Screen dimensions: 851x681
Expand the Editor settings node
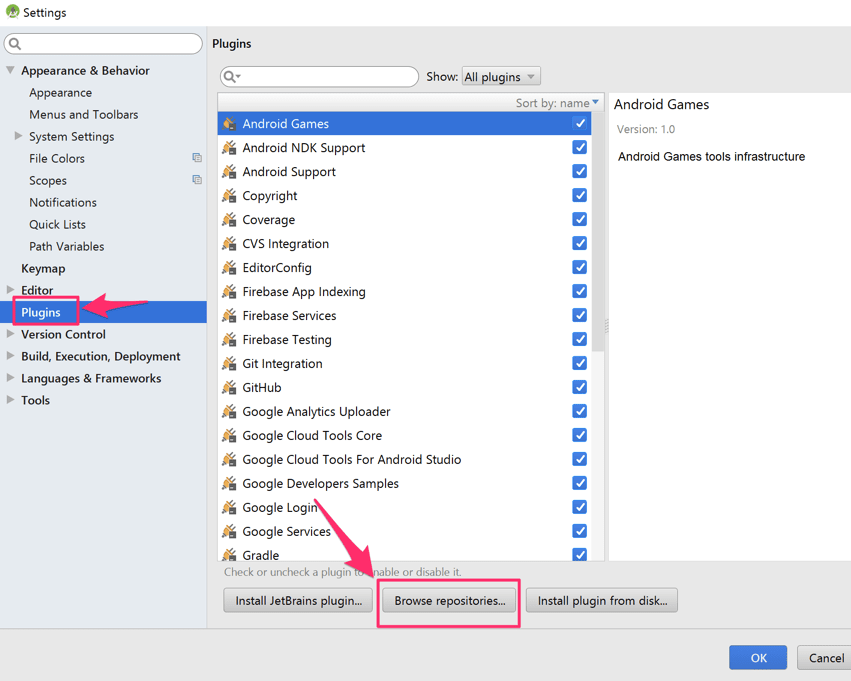[x=10, y=289]
